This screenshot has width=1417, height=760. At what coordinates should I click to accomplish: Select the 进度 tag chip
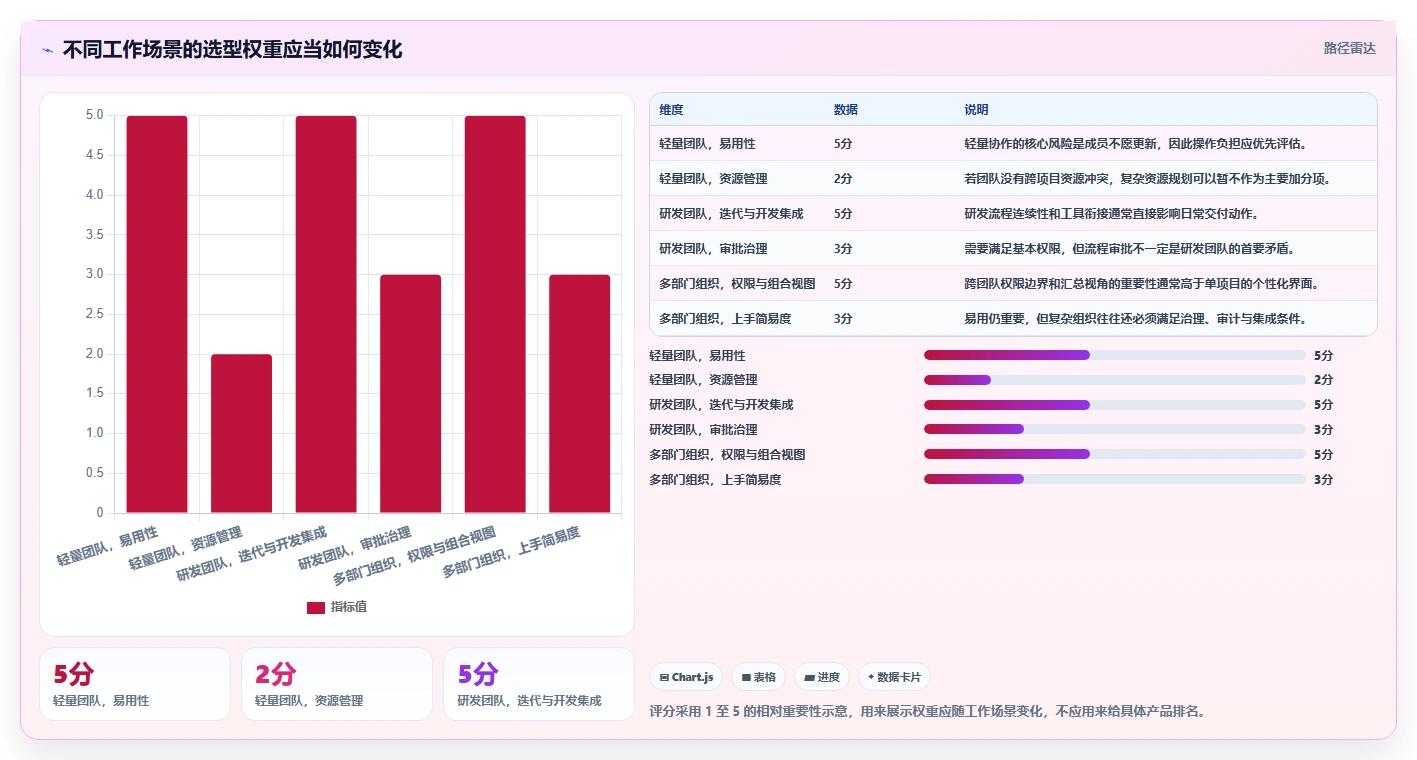[822, 677]
